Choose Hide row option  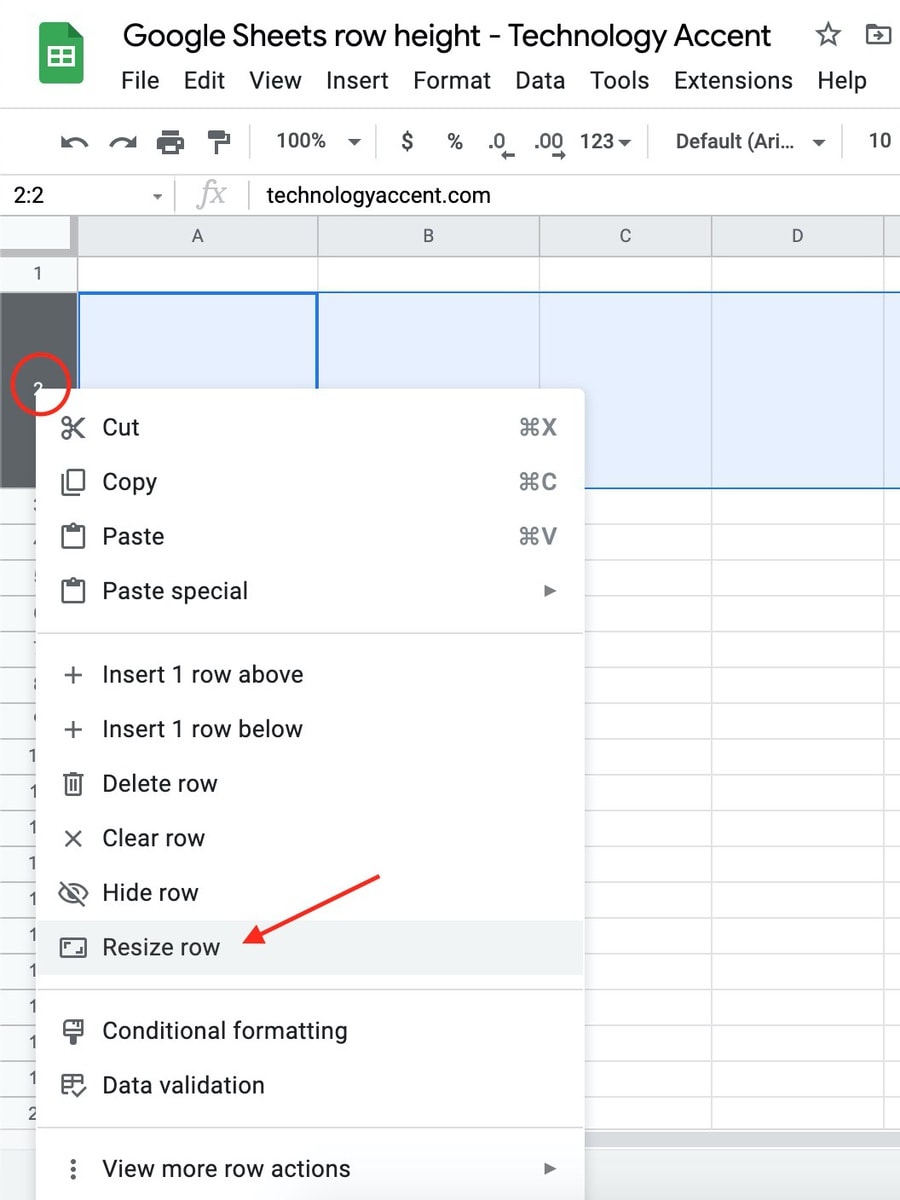(310, 893)
